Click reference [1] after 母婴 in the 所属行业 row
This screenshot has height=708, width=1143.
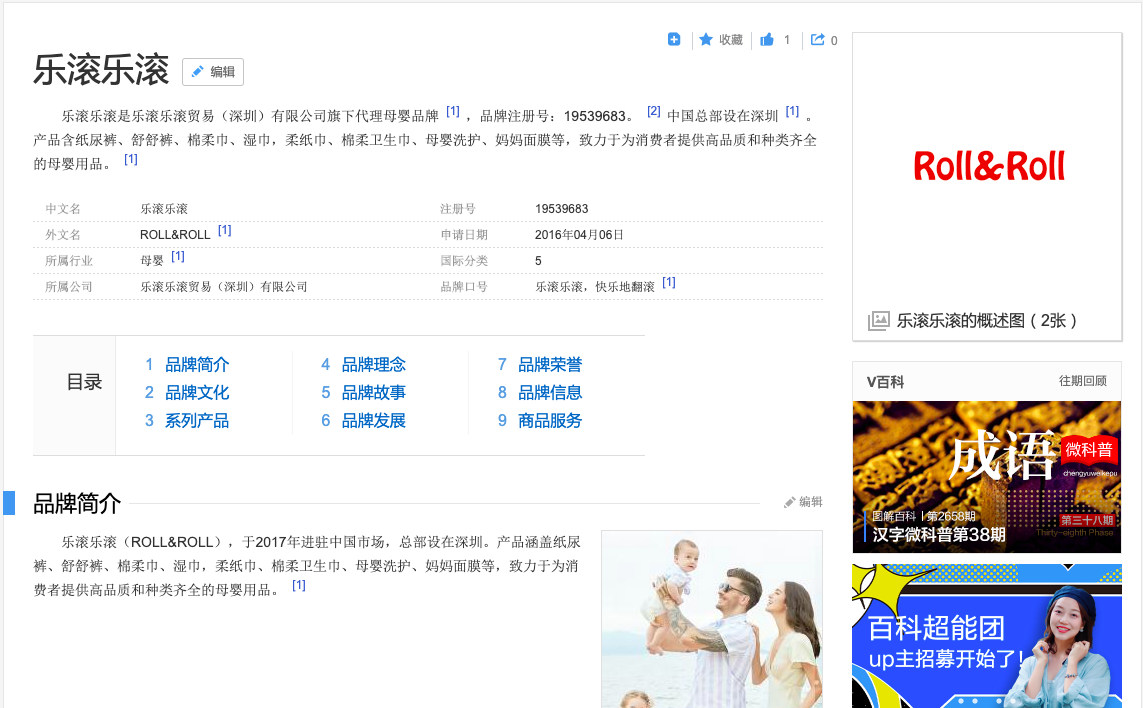(x=178, y=257)
